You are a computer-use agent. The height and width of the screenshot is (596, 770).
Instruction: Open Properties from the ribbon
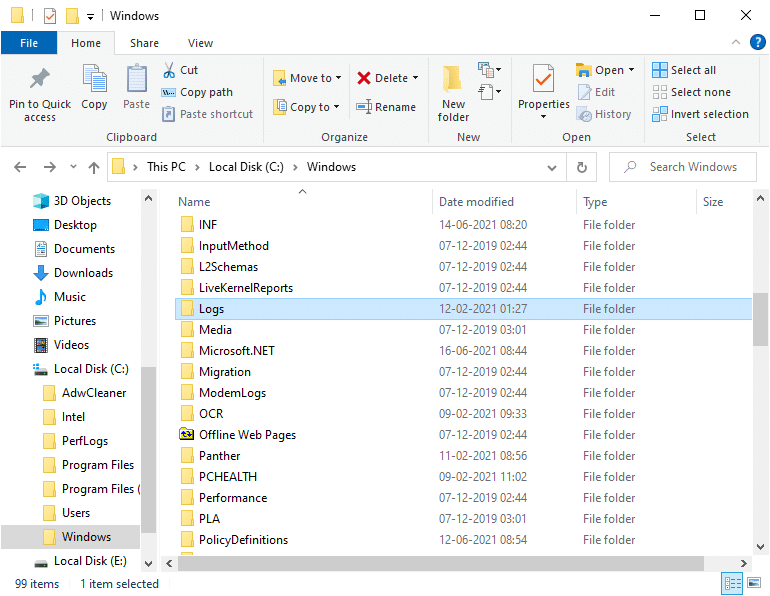point(543,79)
